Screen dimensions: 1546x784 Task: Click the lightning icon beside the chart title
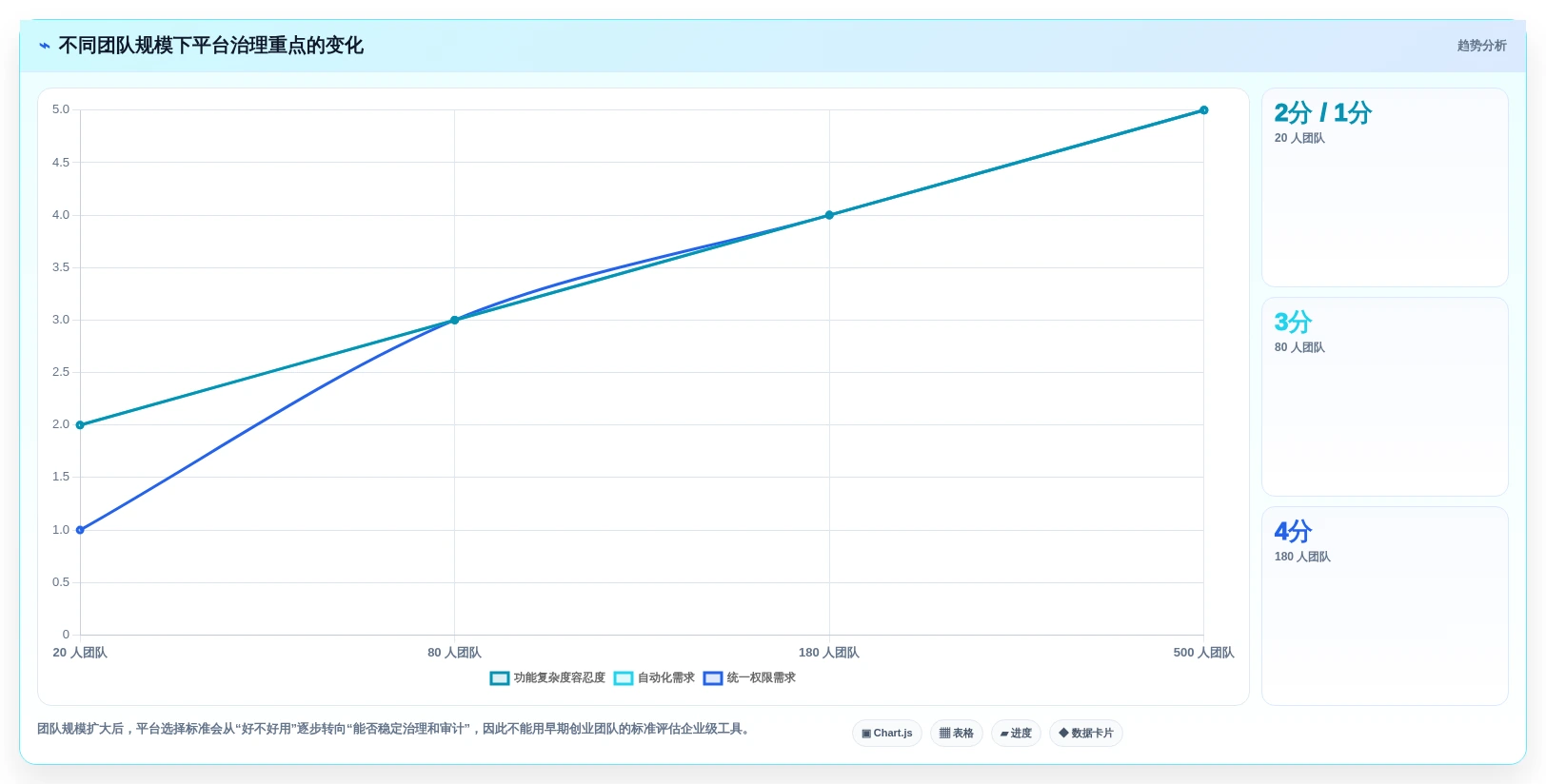pyautogui.click(x=45, y=46)
